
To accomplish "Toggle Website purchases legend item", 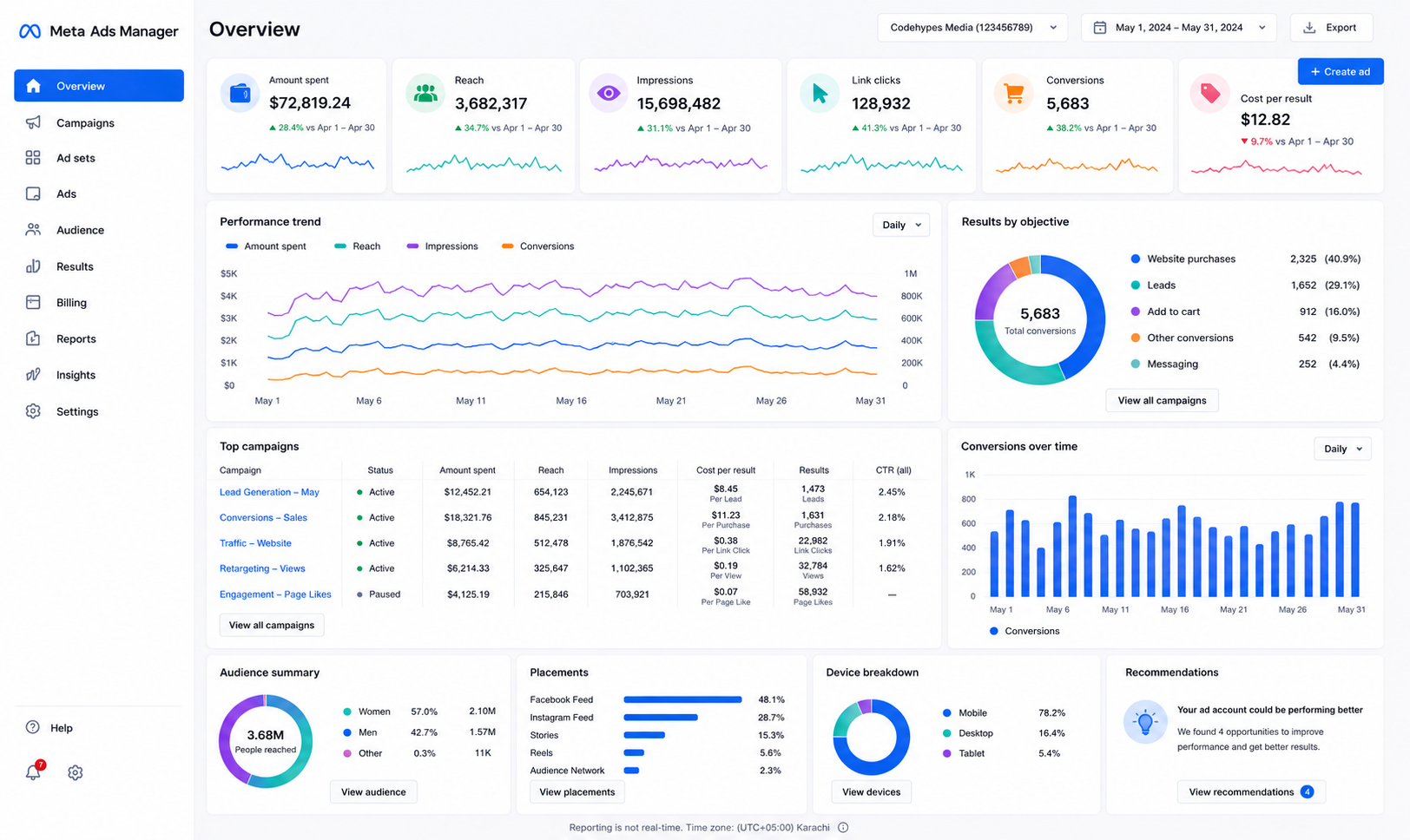I will coord(1183,259).
